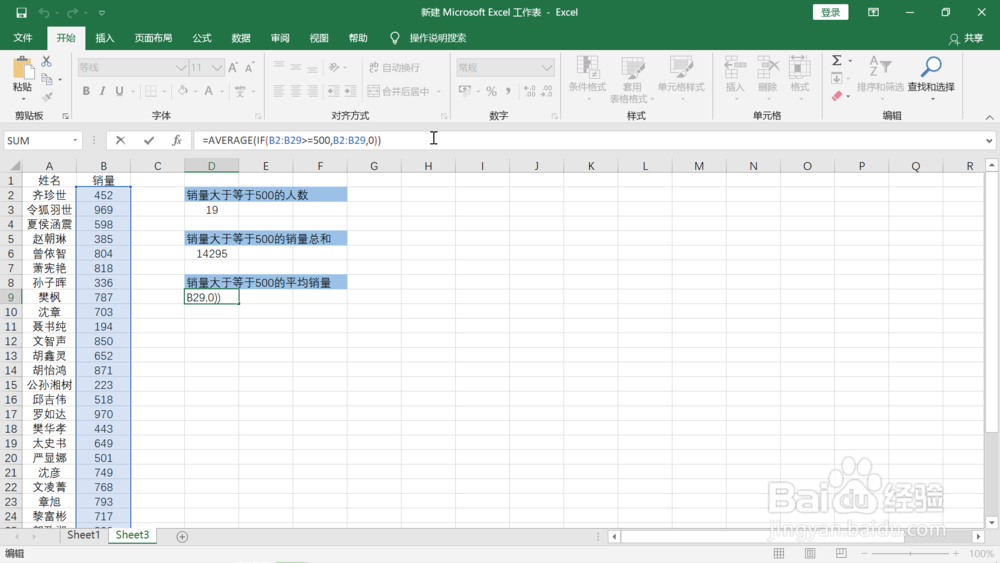Screen dimensions: 1000x563
Task: Switch to Normal view in status bar
Action: [779, 553]
